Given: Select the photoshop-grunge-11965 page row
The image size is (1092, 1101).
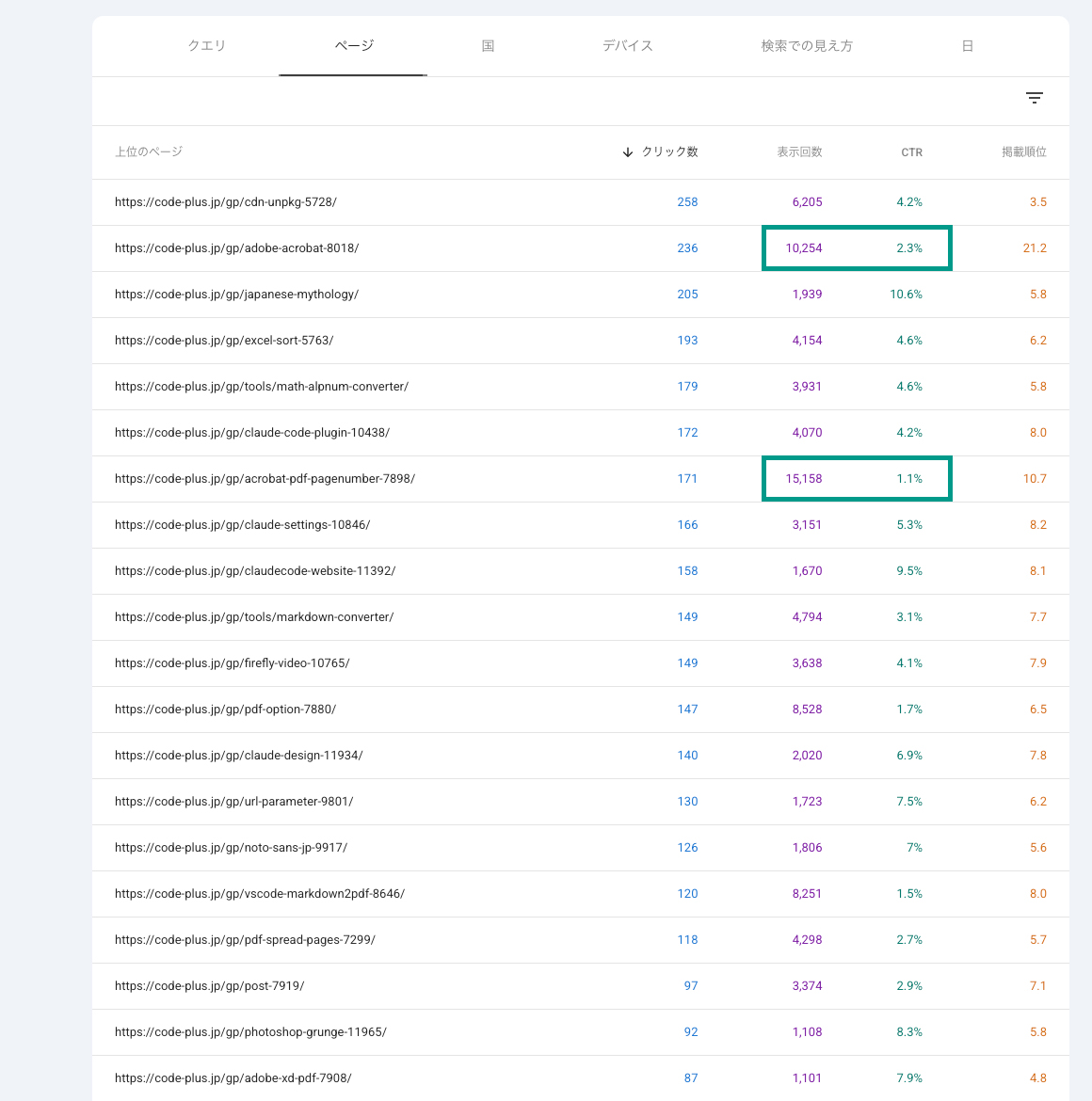Looking at the screenshot, I should tap(581, 1032).
